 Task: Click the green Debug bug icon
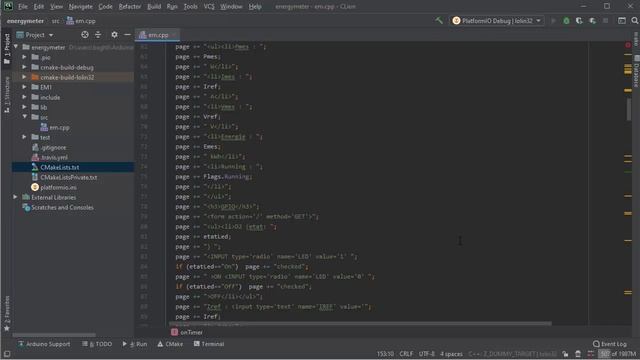click(566, 20)
